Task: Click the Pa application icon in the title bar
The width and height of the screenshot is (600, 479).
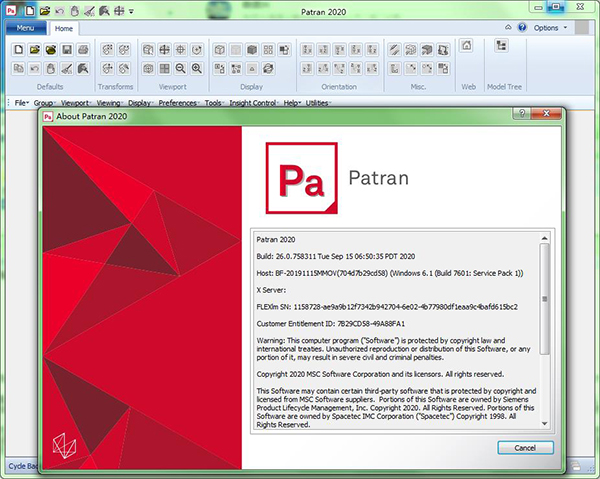Action: (11, 10)
